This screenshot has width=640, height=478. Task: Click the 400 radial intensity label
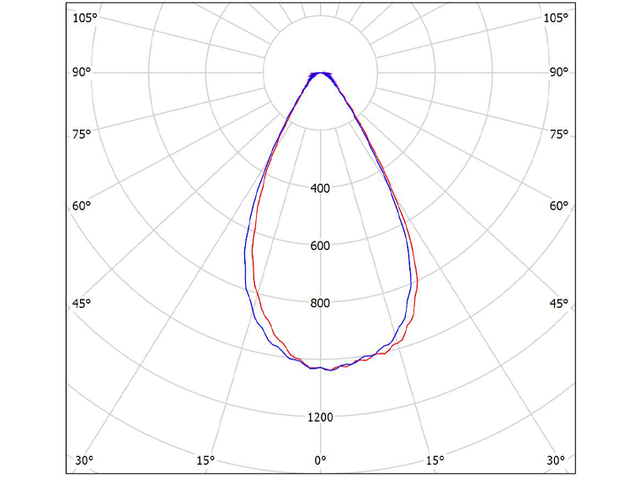tap(320, 188)
